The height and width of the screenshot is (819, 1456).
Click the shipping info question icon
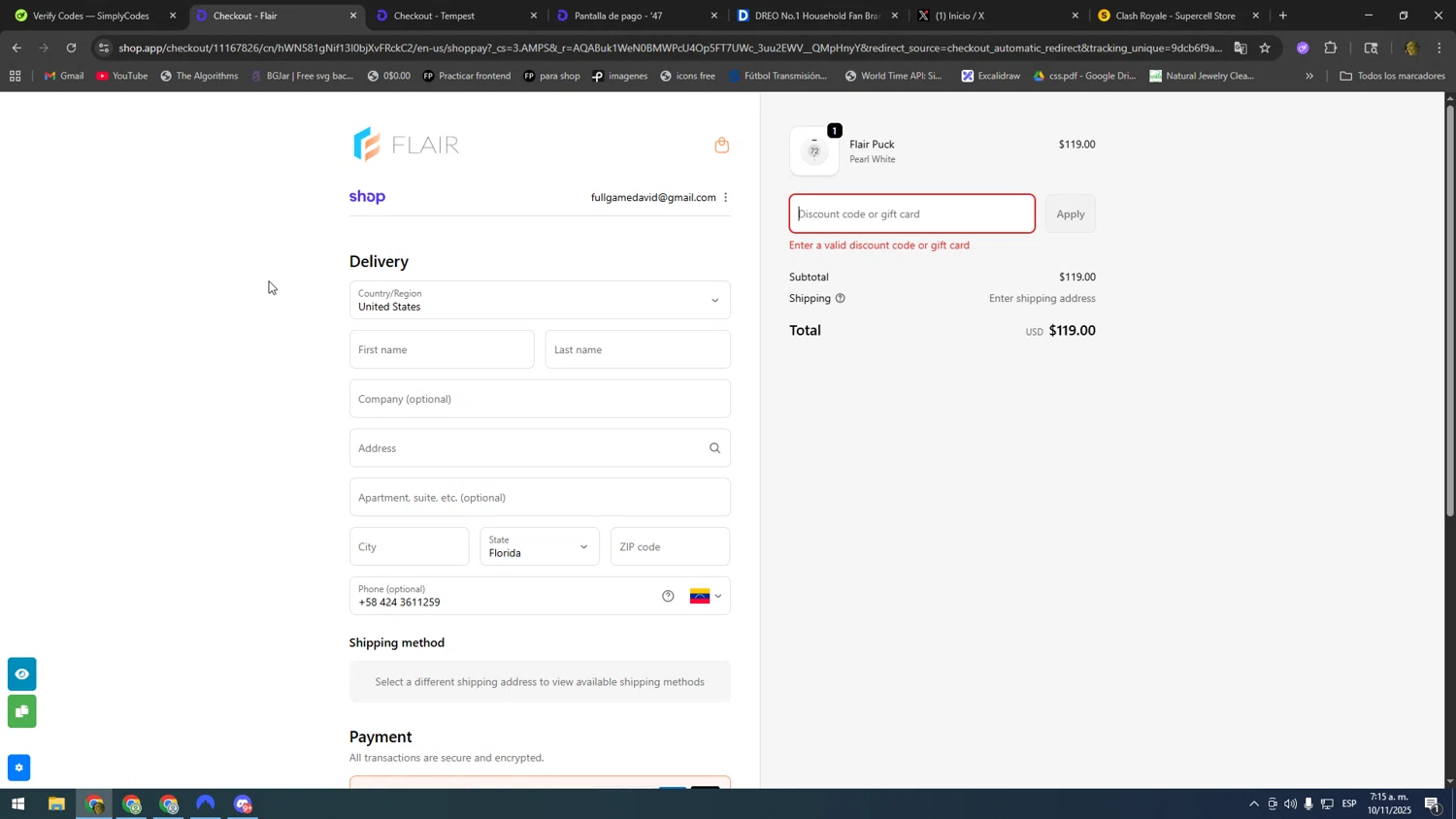(840, 299)
